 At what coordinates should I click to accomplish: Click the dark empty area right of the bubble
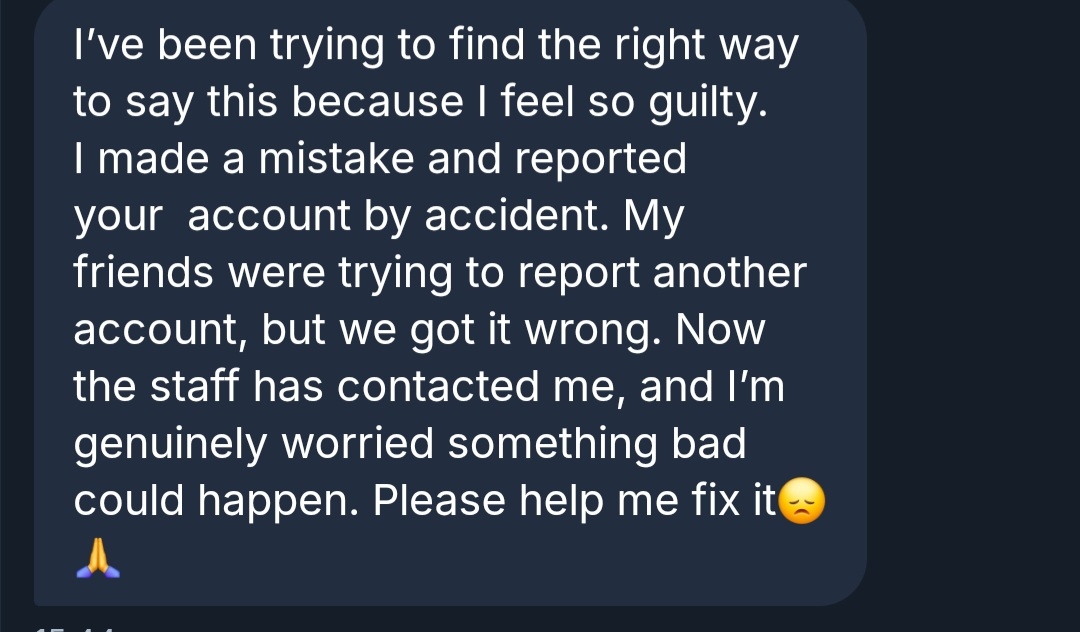tap(970, 300)
